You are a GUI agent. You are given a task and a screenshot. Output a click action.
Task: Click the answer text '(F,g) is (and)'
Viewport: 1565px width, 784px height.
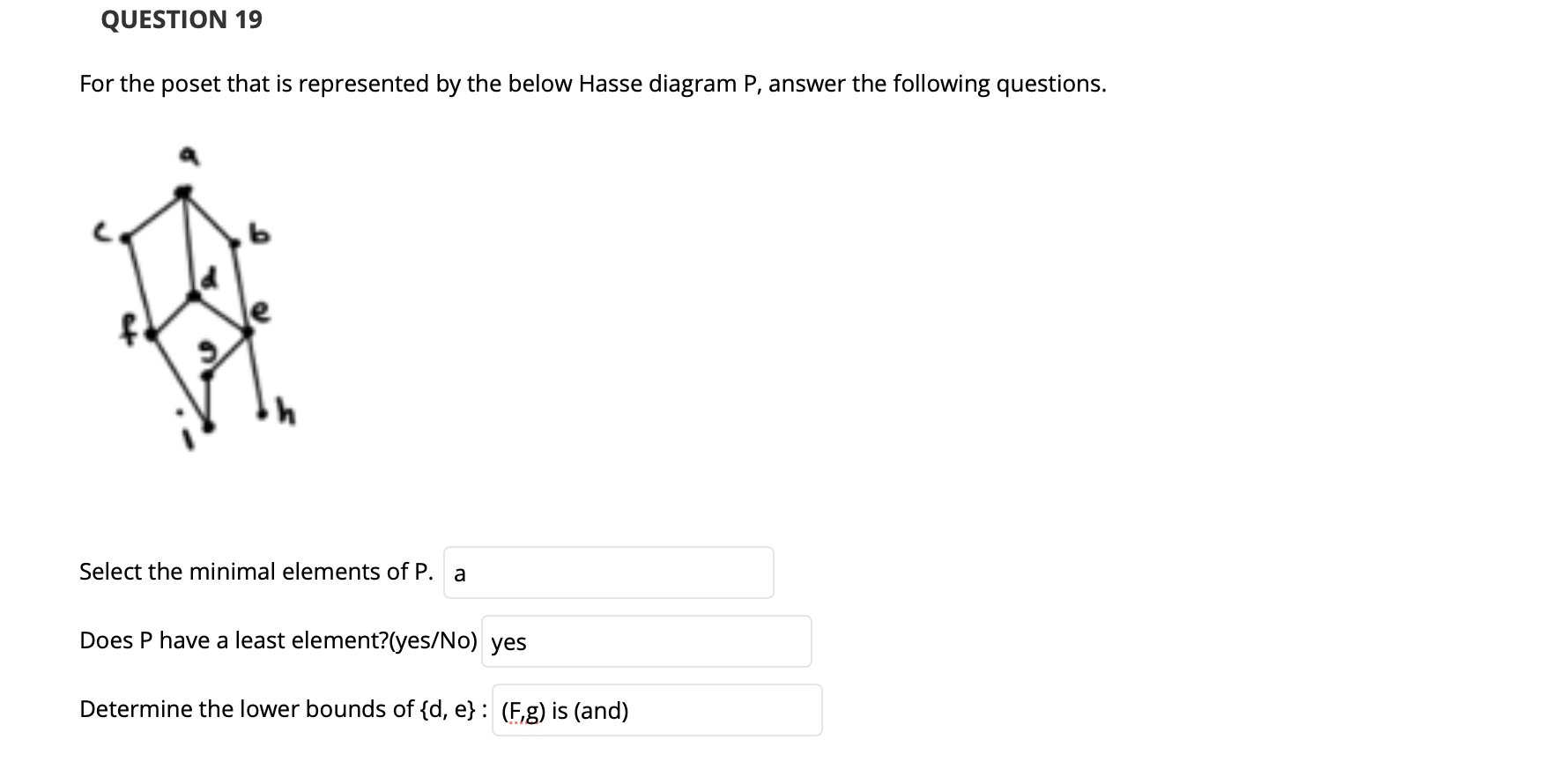[563, 710]
